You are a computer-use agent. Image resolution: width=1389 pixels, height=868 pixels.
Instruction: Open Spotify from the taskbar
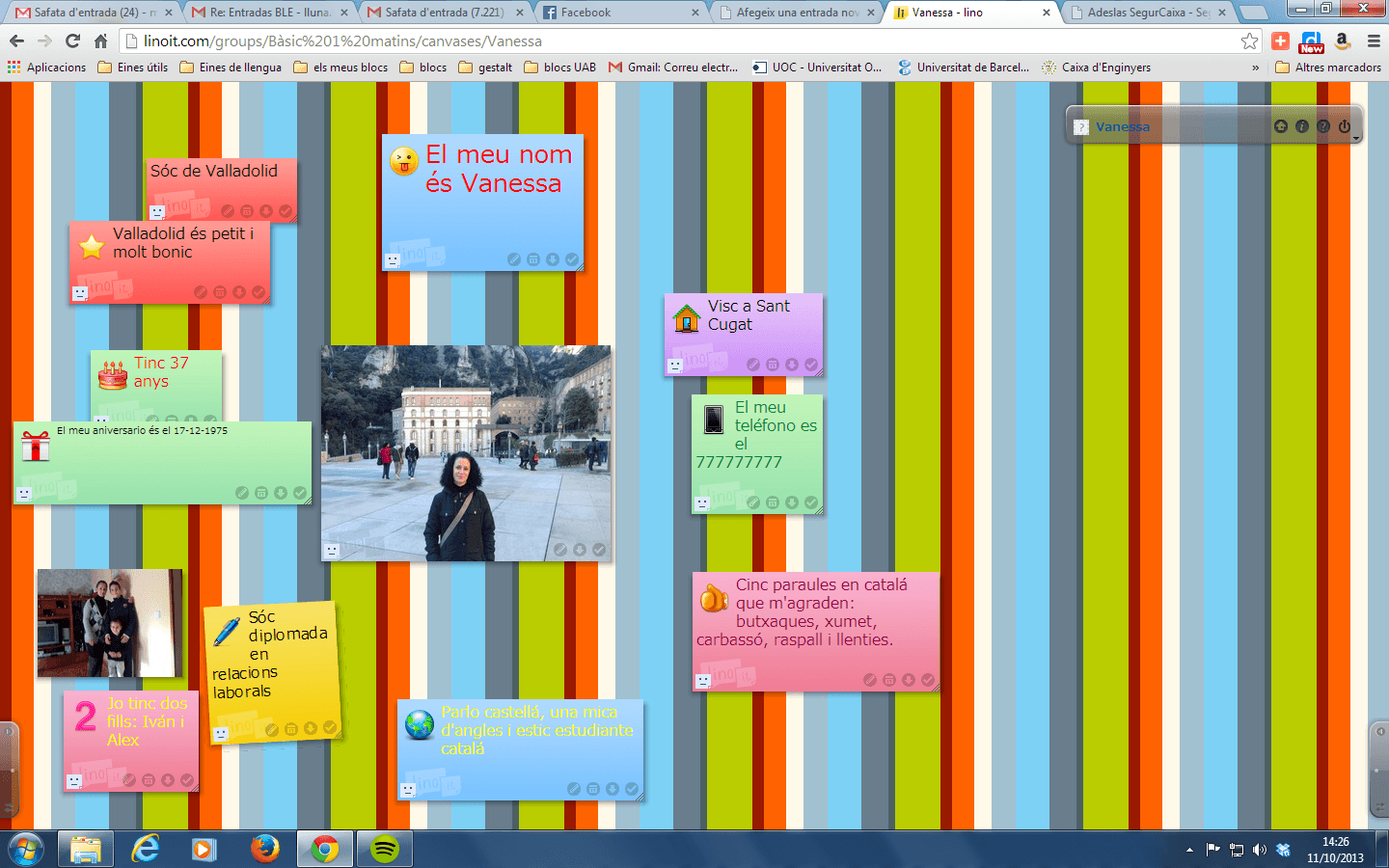pyautogui.click(x=385, y=849)
